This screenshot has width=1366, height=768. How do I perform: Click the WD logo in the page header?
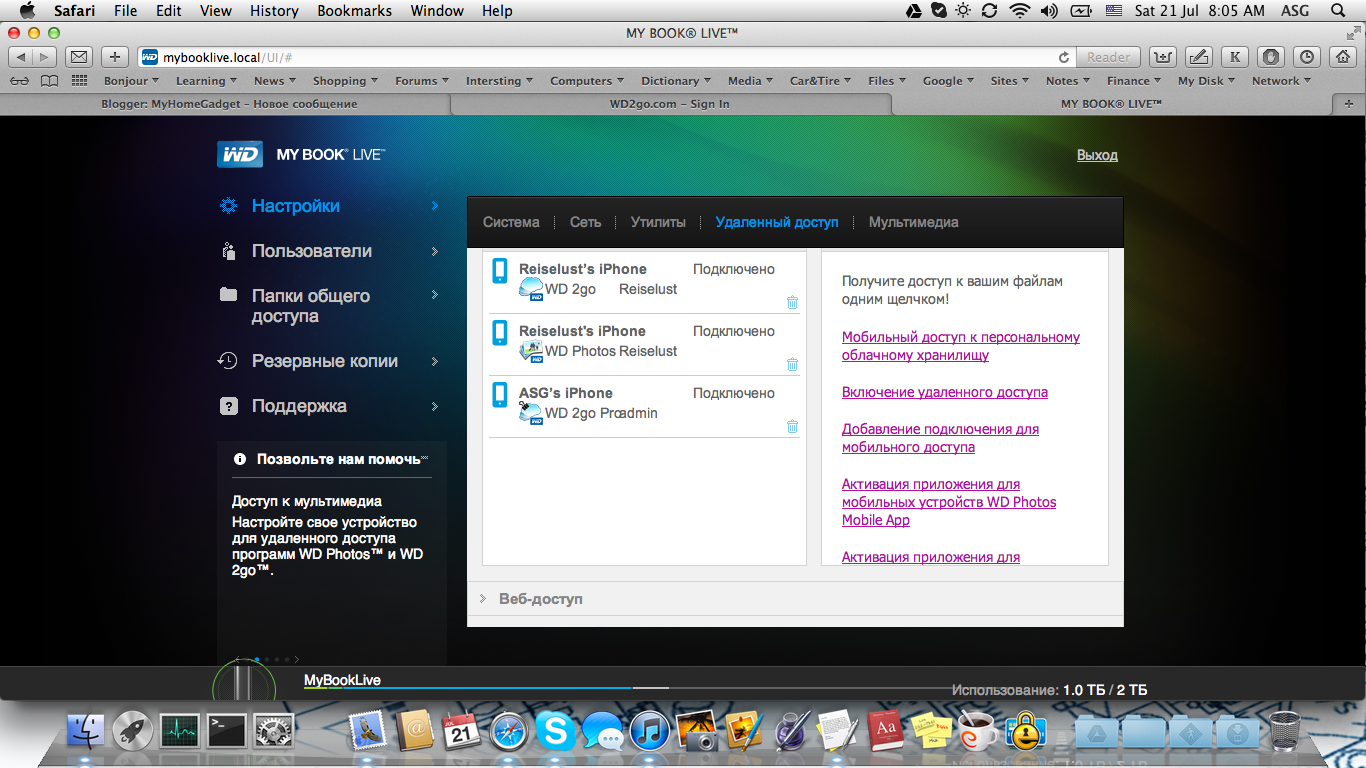pos(240,154)
